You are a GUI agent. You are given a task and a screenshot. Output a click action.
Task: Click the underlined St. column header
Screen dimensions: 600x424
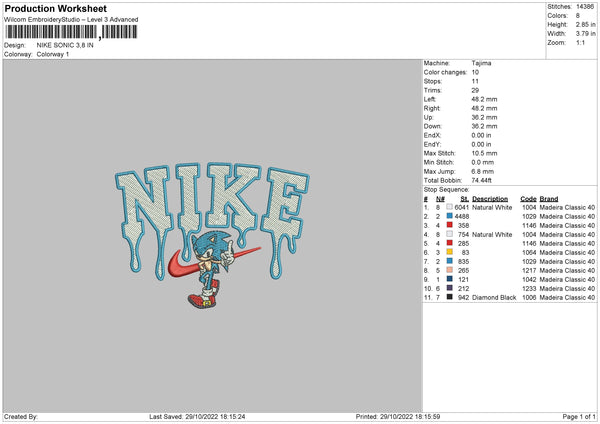[x=464, y=199]
